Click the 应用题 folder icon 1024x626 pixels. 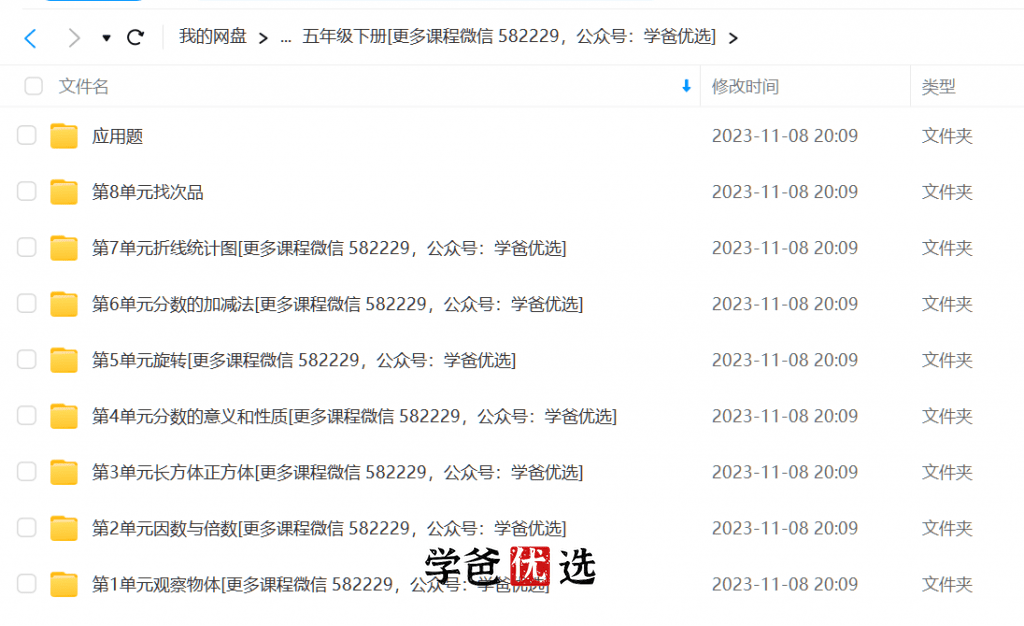click(x=64, y=136)
